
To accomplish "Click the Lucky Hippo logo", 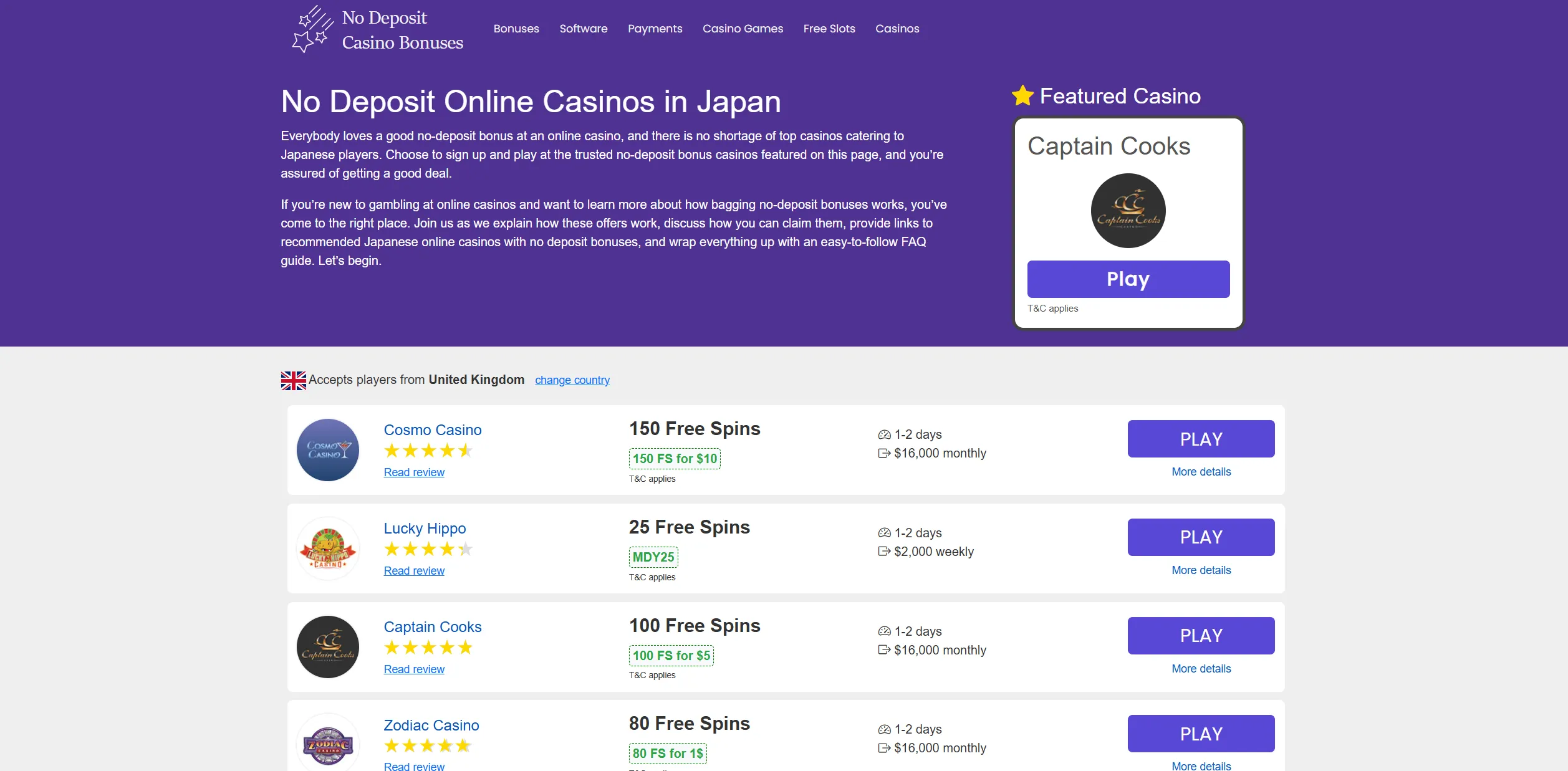I will [x=328, y=548].
